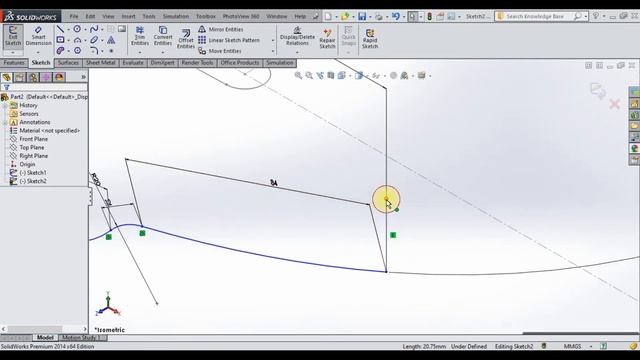This screenshot has width=640, height=360.
Task: Open the PropertyManager tab
Action: 20,77
